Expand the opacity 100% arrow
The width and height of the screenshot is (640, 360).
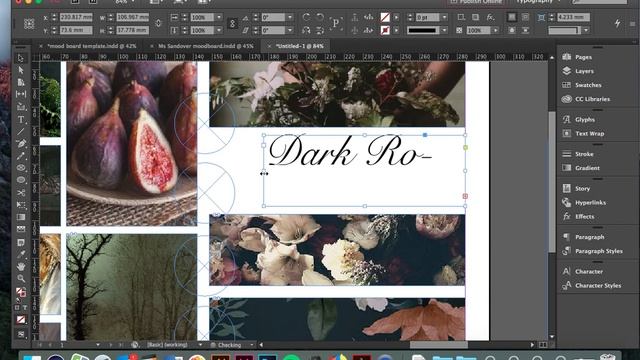(496, 30)
